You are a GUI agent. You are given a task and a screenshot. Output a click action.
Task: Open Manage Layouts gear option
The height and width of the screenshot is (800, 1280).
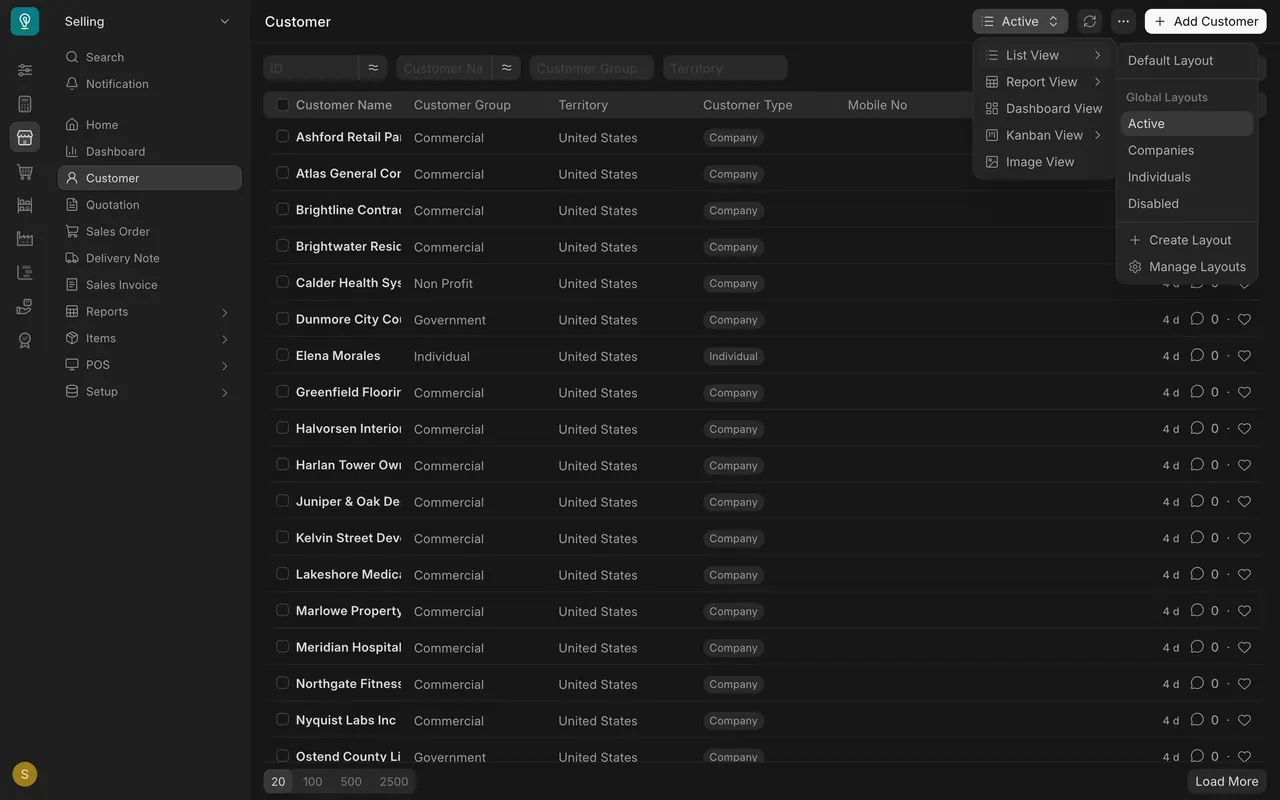1187,267
